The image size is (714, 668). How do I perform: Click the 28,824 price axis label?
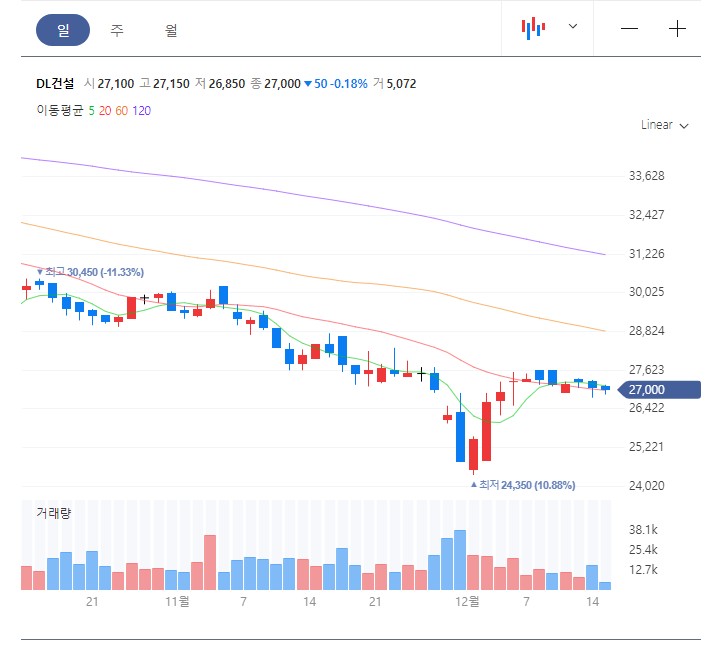tap(647, 331)
